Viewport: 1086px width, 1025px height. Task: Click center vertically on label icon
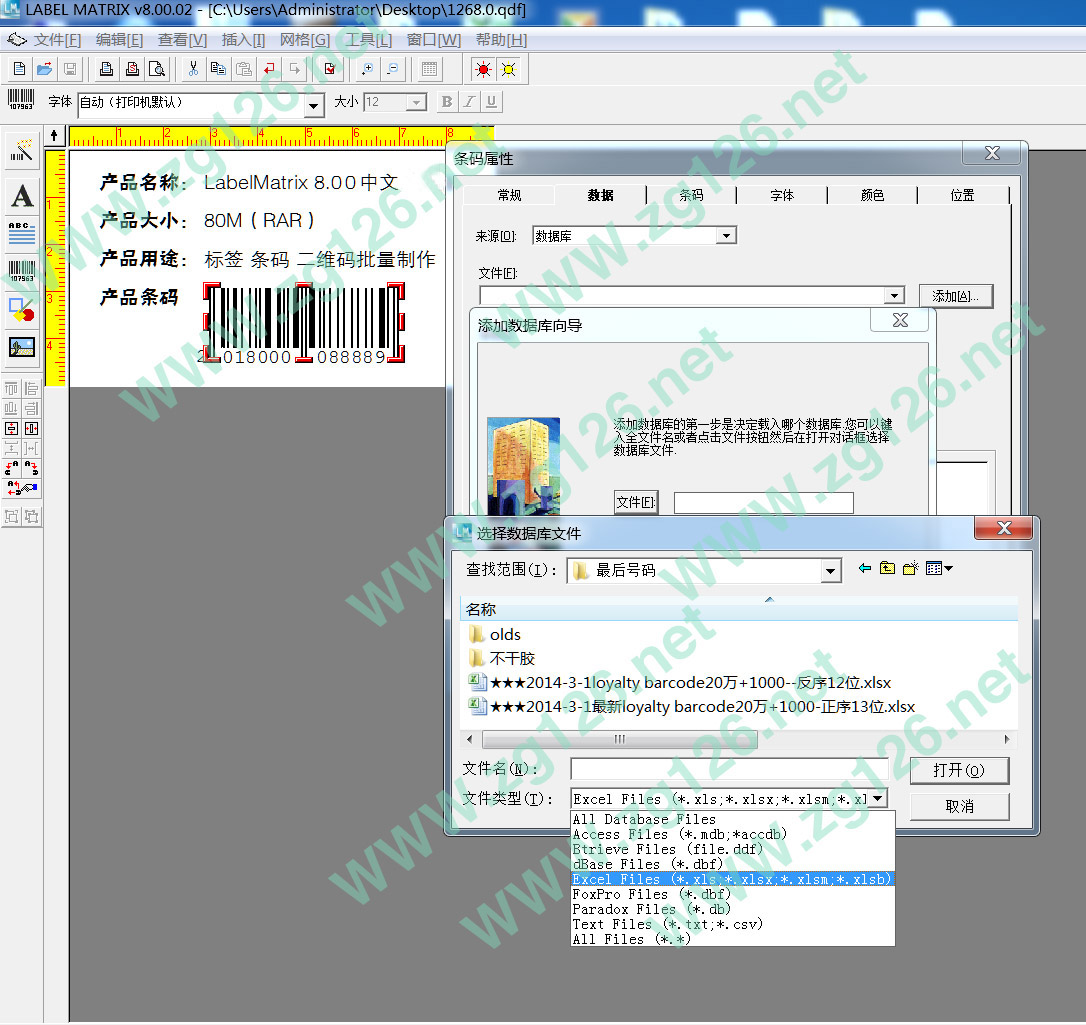pyautogui.click(x=11, y=428)
